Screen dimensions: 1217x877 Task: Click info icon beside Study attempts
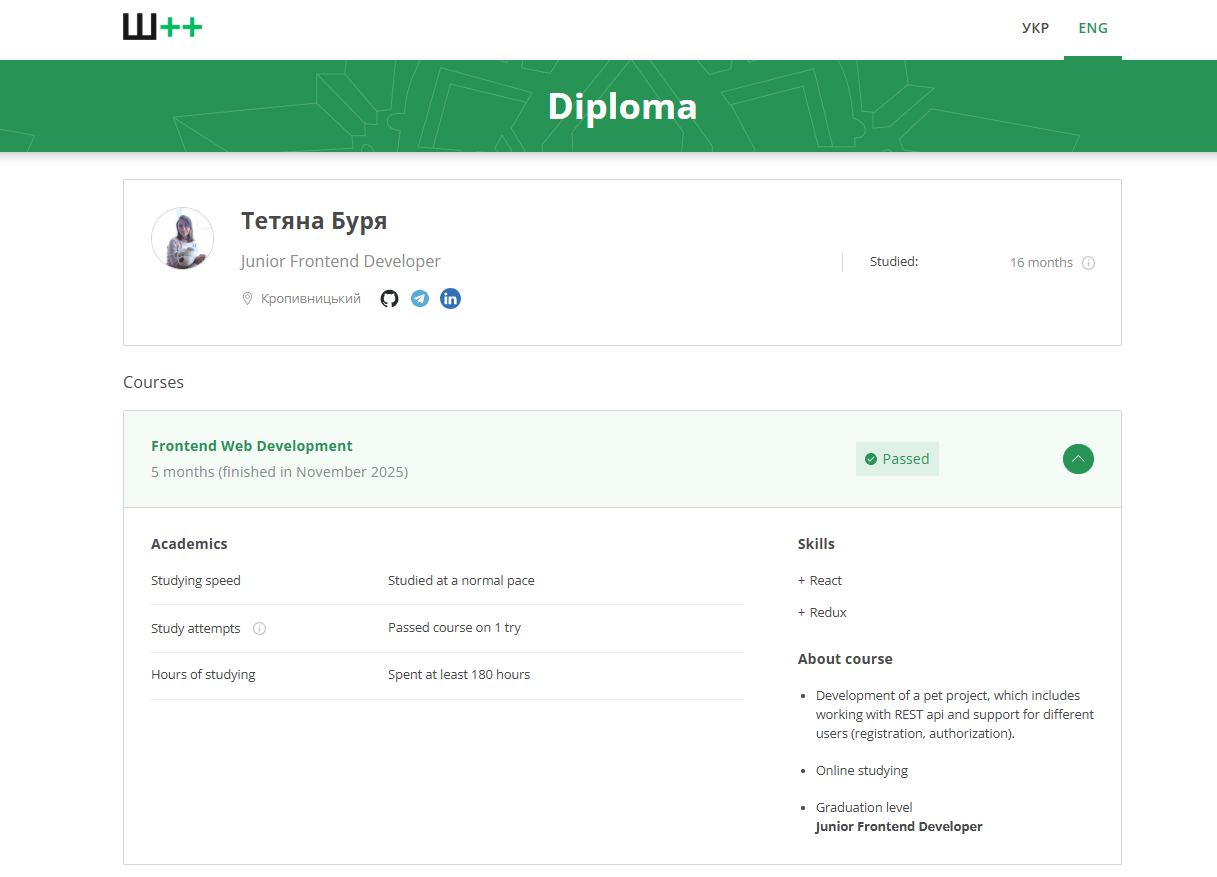point(259,629)
